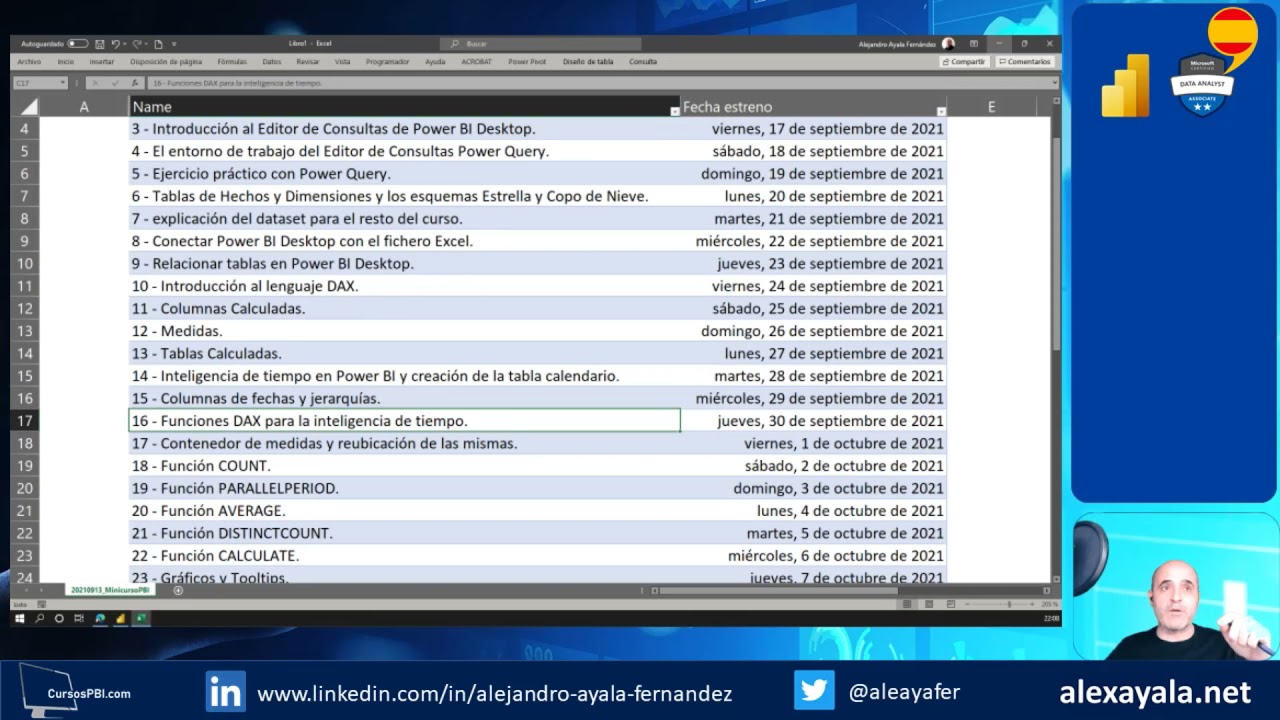Toggle the Autoguardado switch
This screenshot has width=1280, height=720.
(77, 44)
